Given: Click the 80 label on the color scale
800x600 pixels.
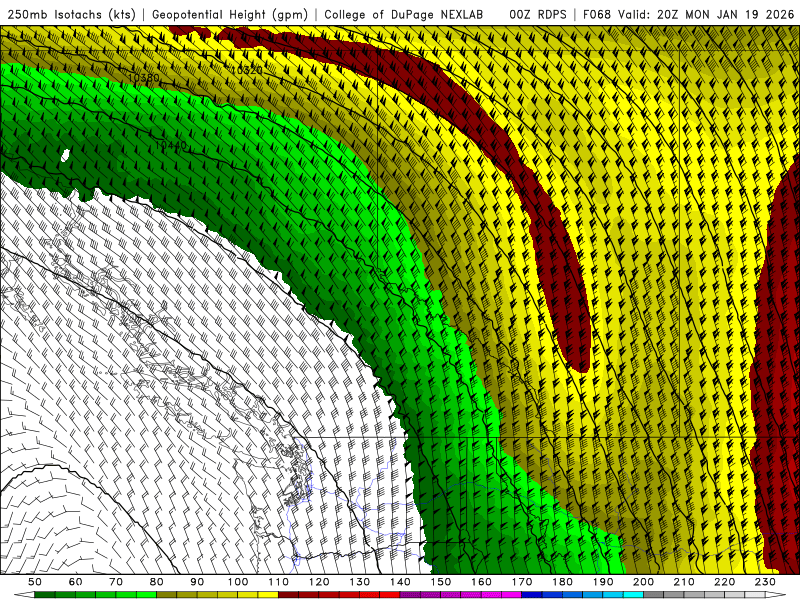Looking at the screenshot, I should (157, 582).
